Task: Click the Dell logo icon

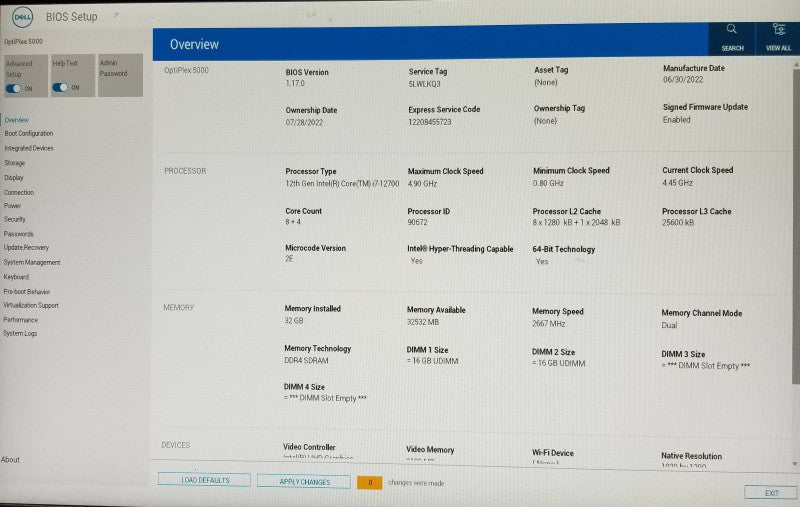Action: (x=22, y=17)
